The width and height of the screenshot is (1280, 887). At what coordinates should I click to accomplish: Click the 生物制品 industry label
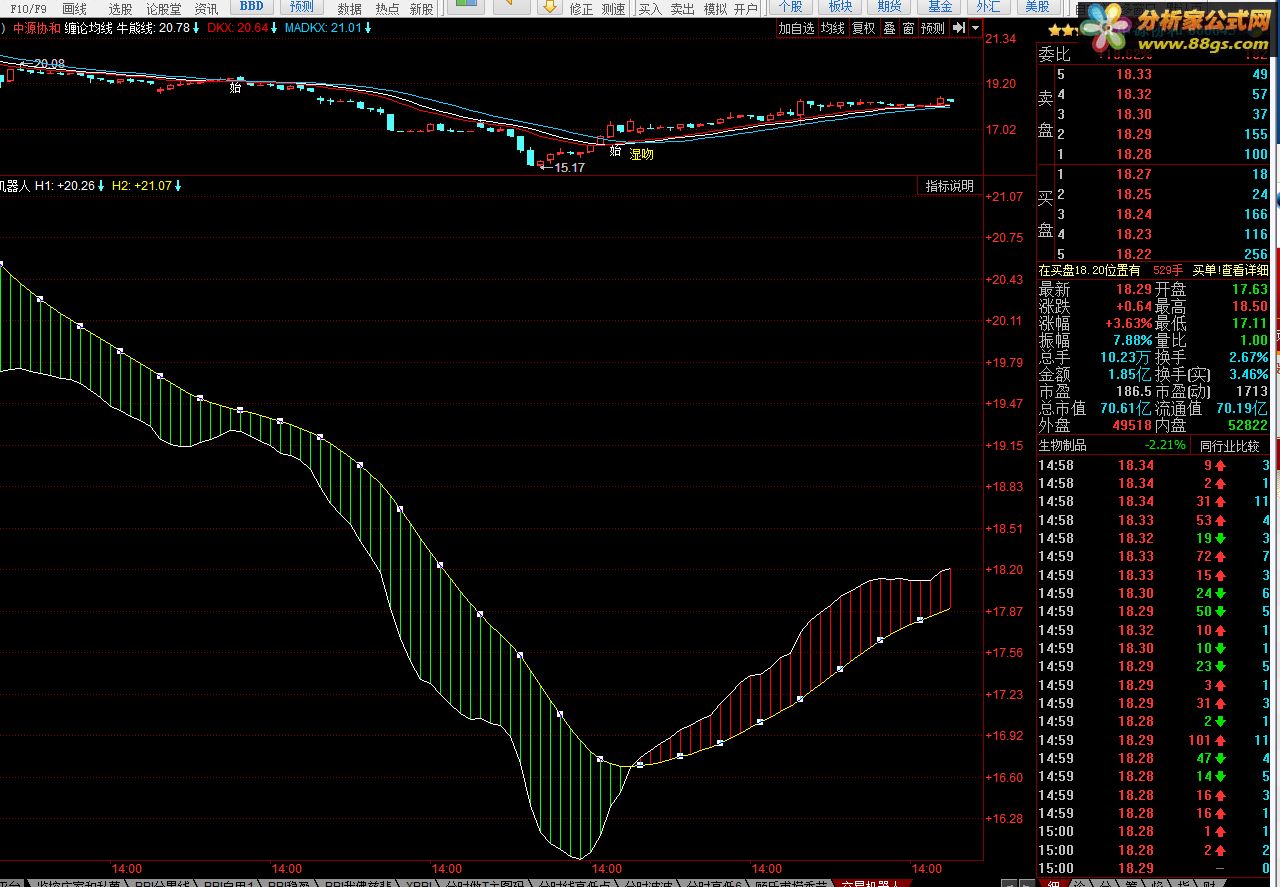1063,445
